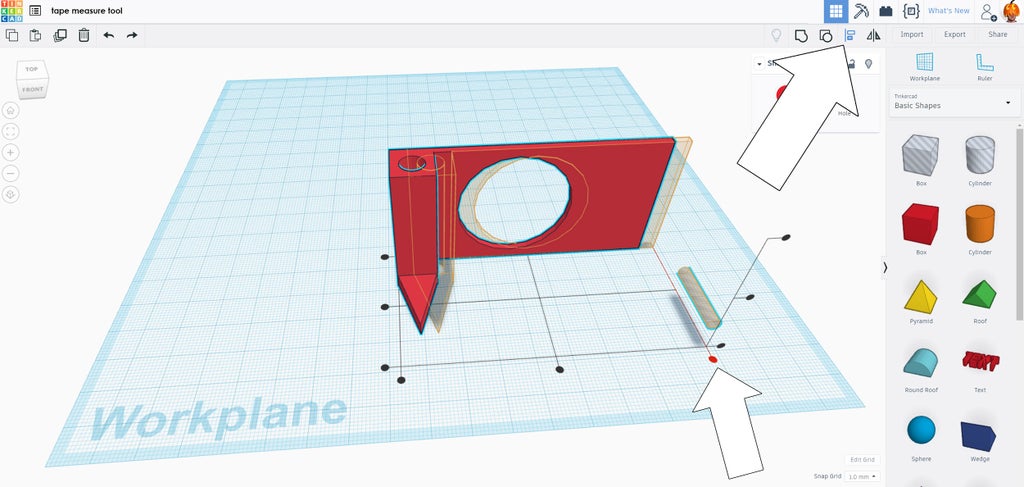The height and width of the screenshot is (487, 1024).
Task: Select the design title 'tape measure tool'
Action: [x=87, y=10]
